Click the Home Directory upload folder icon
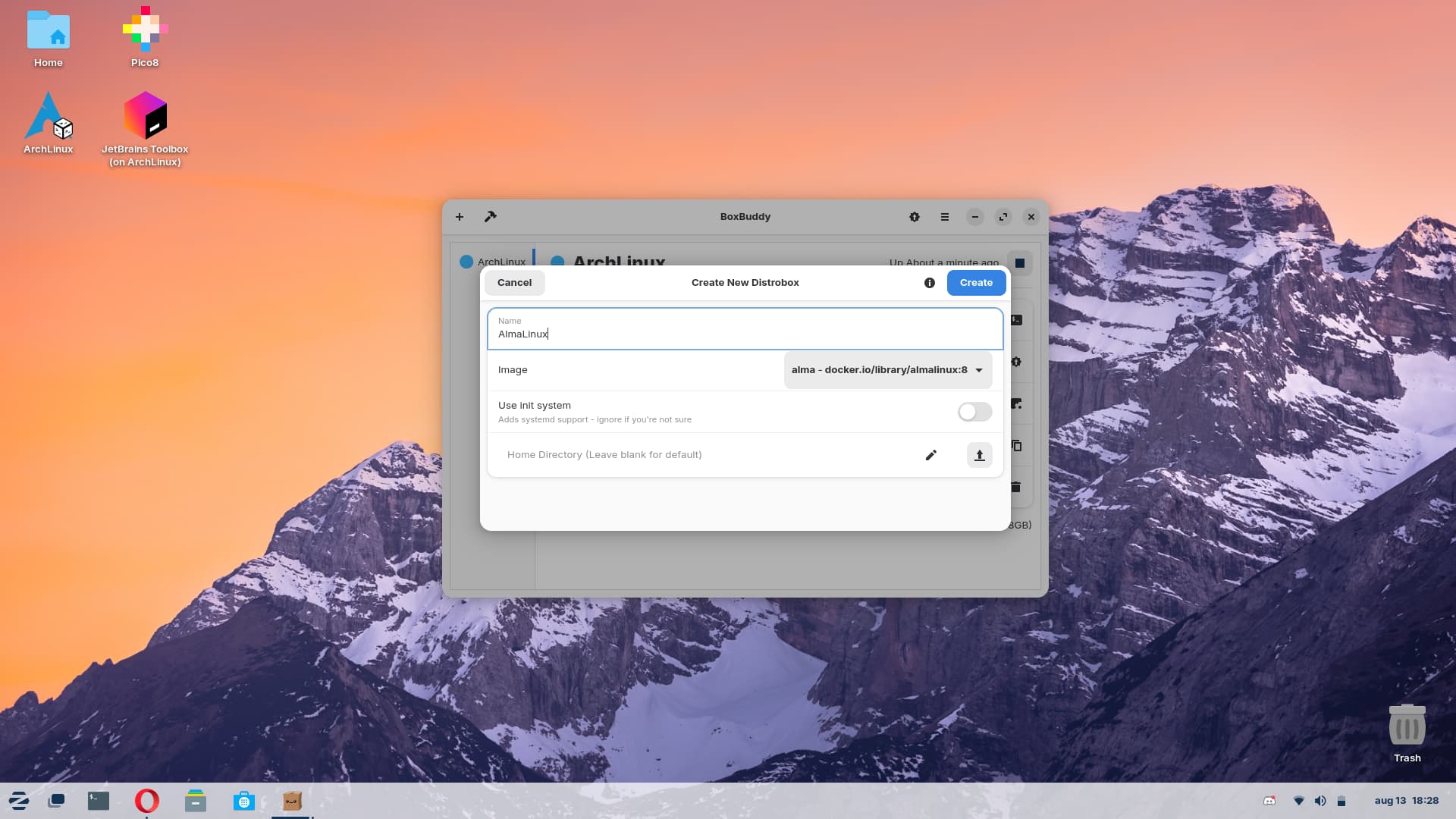Viewport: 1456px width, 819px height. point(979,455)
